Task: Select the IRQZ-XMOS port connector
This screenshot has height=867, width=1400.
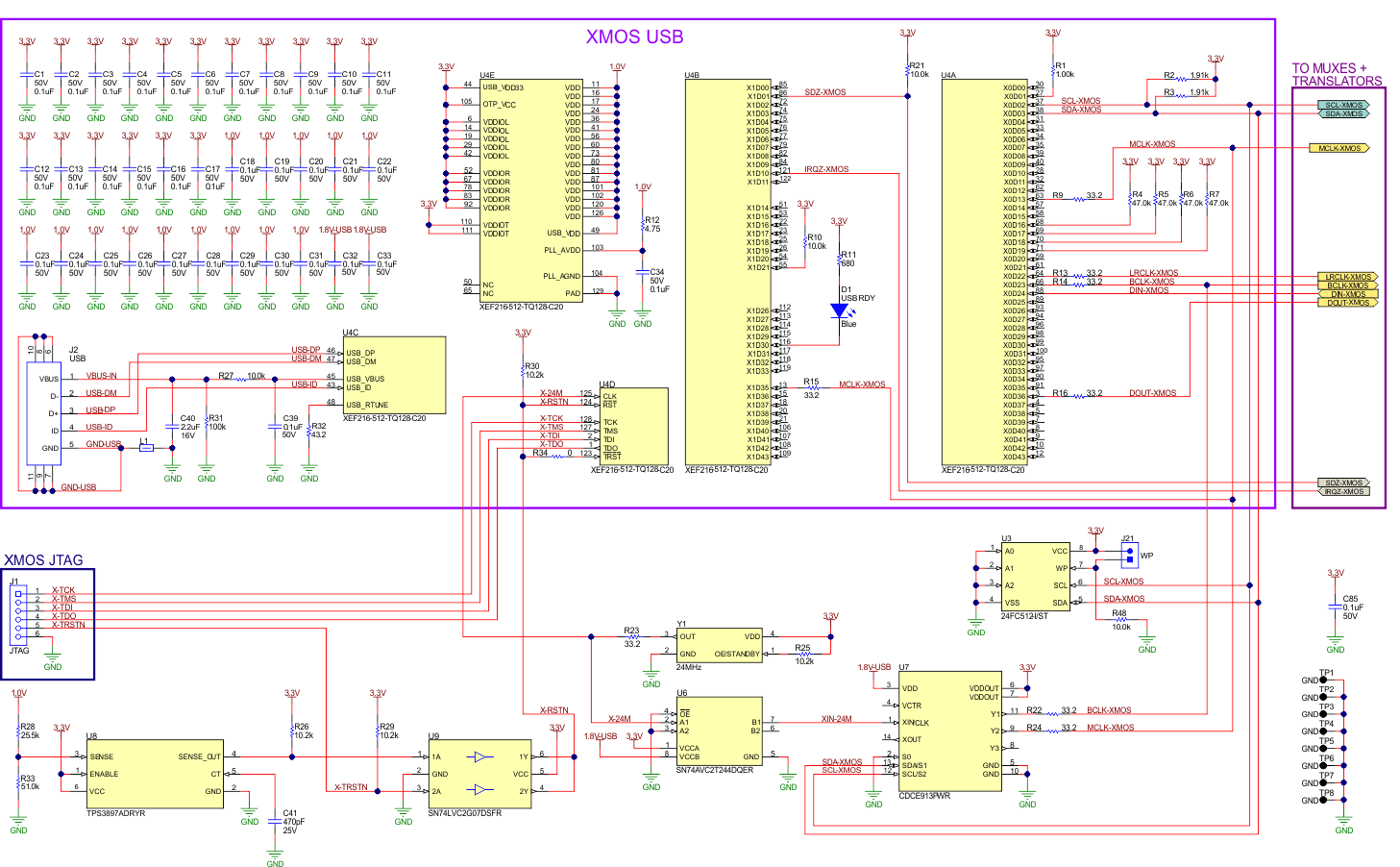Action: 1343,491
